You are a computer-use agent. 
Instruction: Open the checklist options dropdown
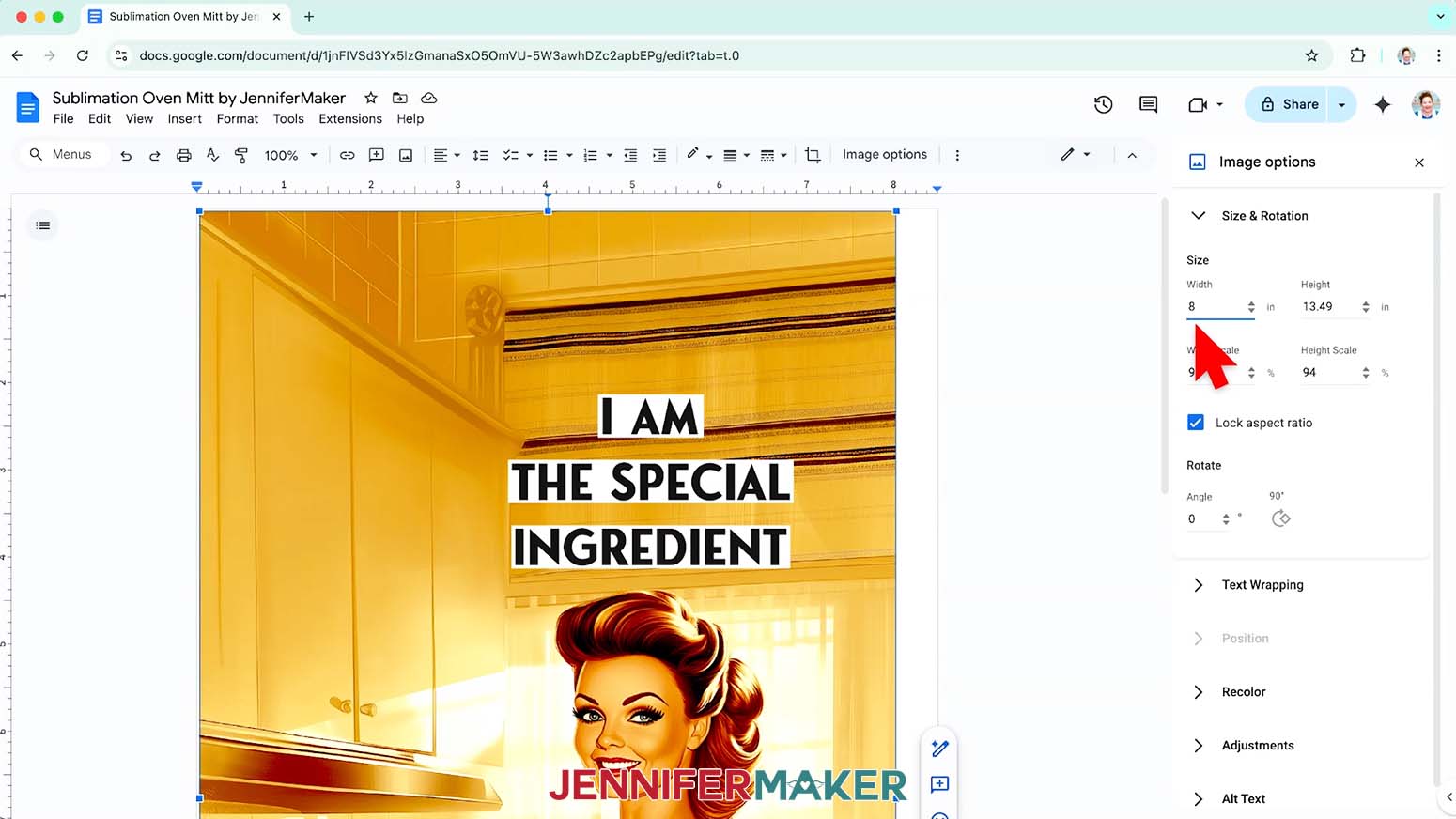518,155
